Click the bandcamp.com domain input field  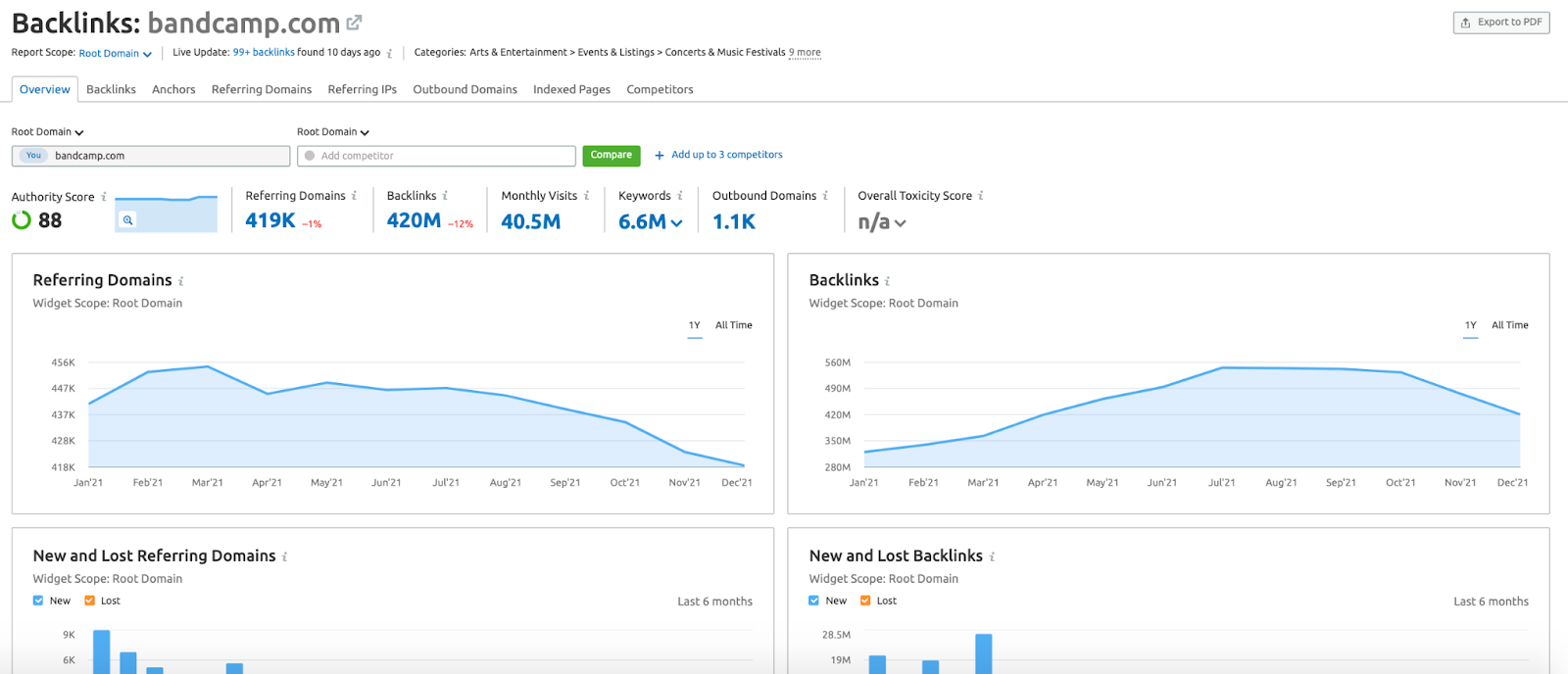click(151, 156)
